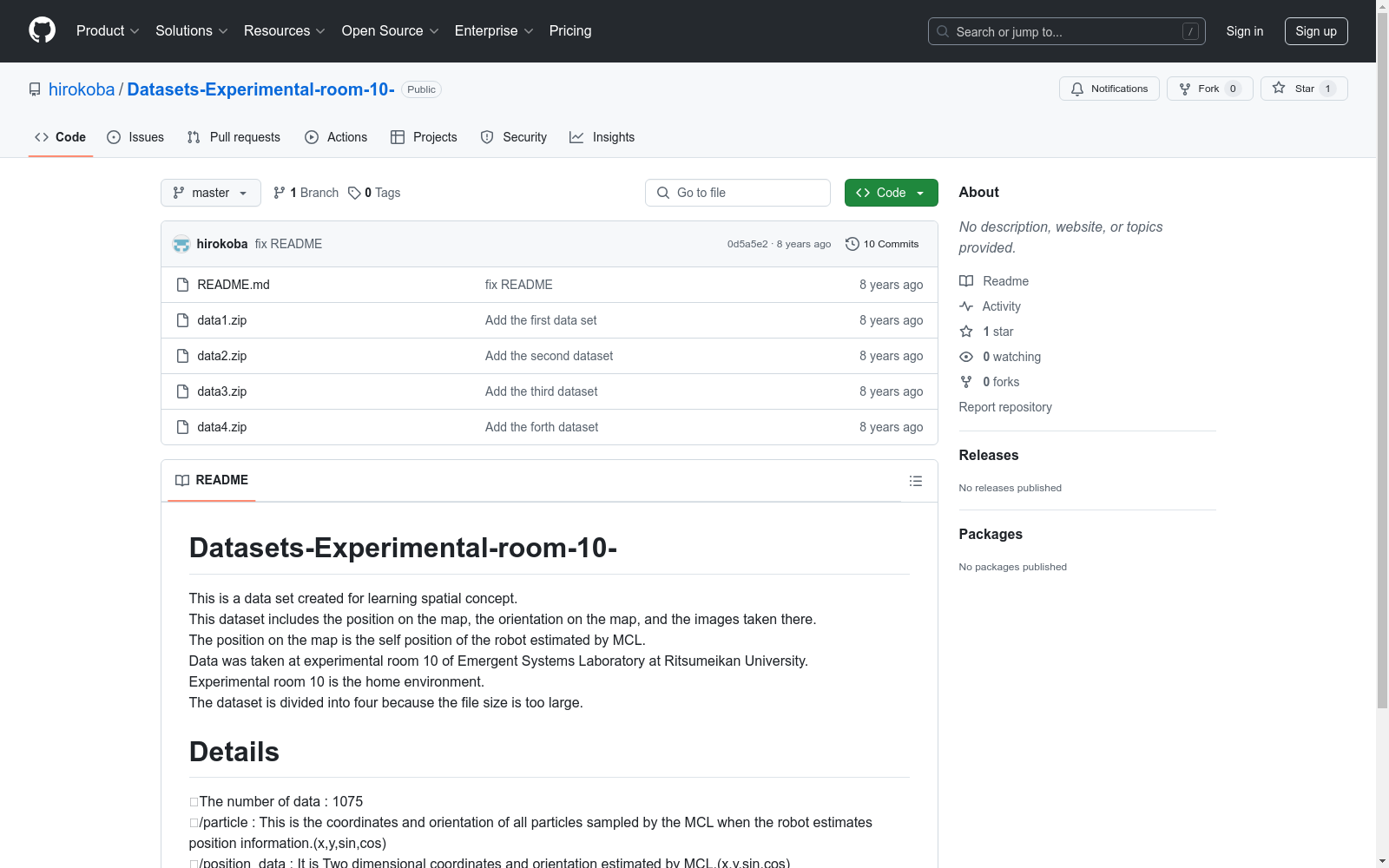Open the data4.zip file
This screenshot has width=1389, height=868.
222,427
